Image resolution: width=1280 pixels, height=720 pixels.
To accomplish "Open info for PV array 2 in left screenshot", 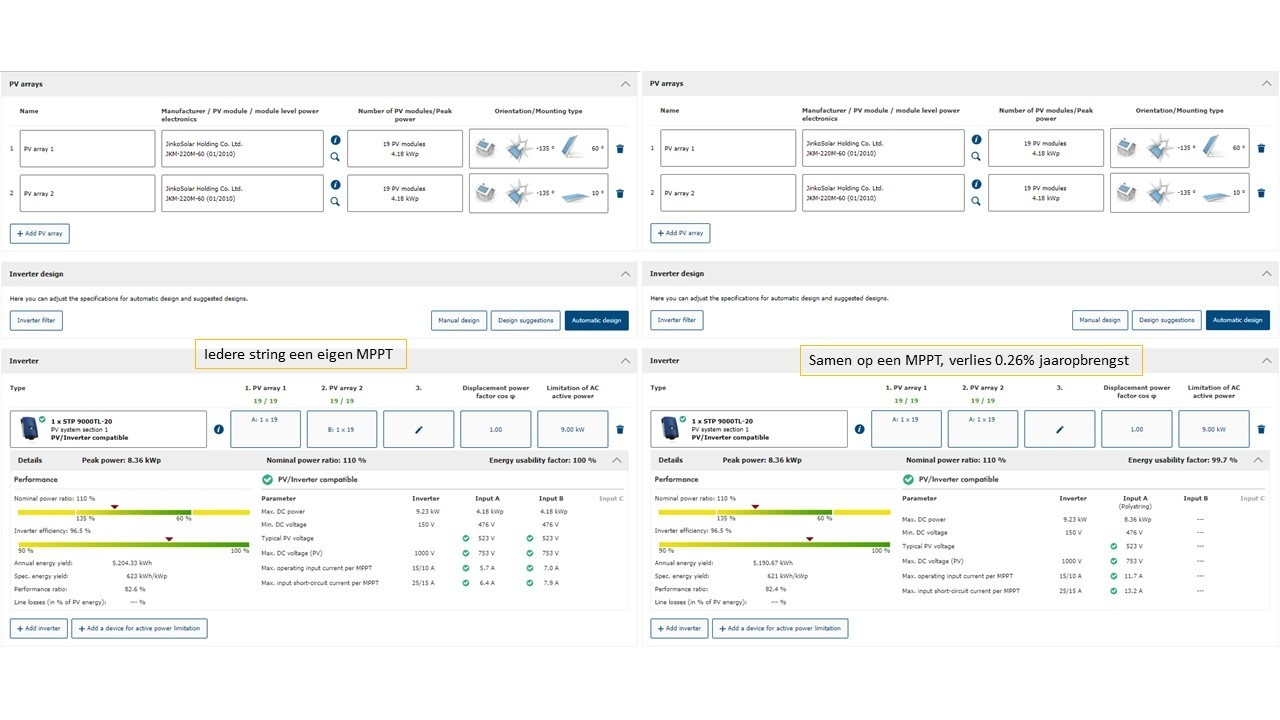I will coord(335,184).
